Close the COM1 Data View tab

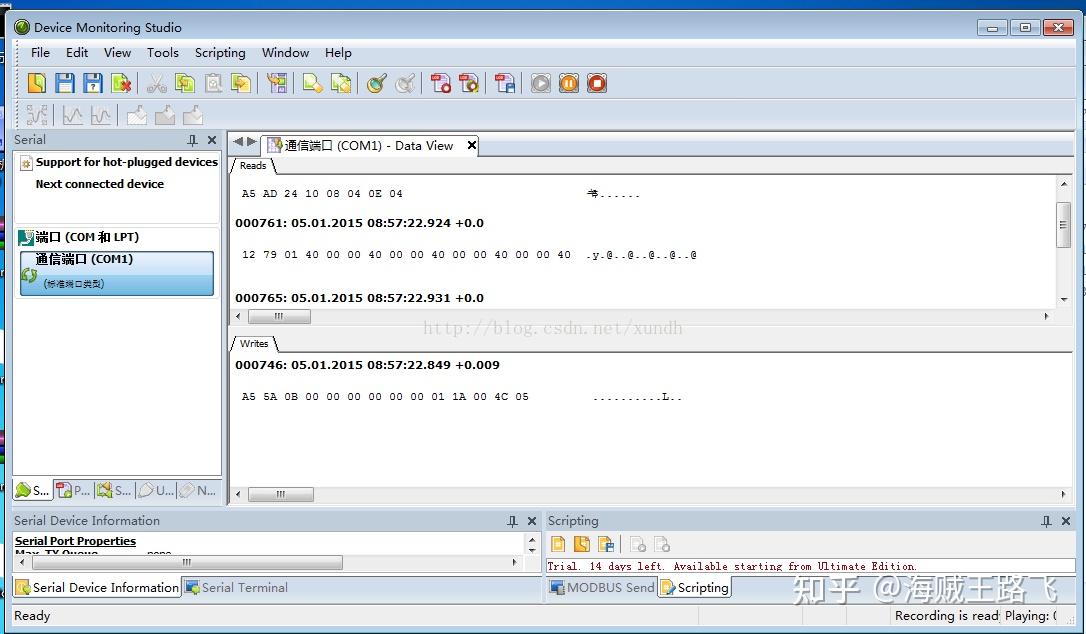point(472,145)
